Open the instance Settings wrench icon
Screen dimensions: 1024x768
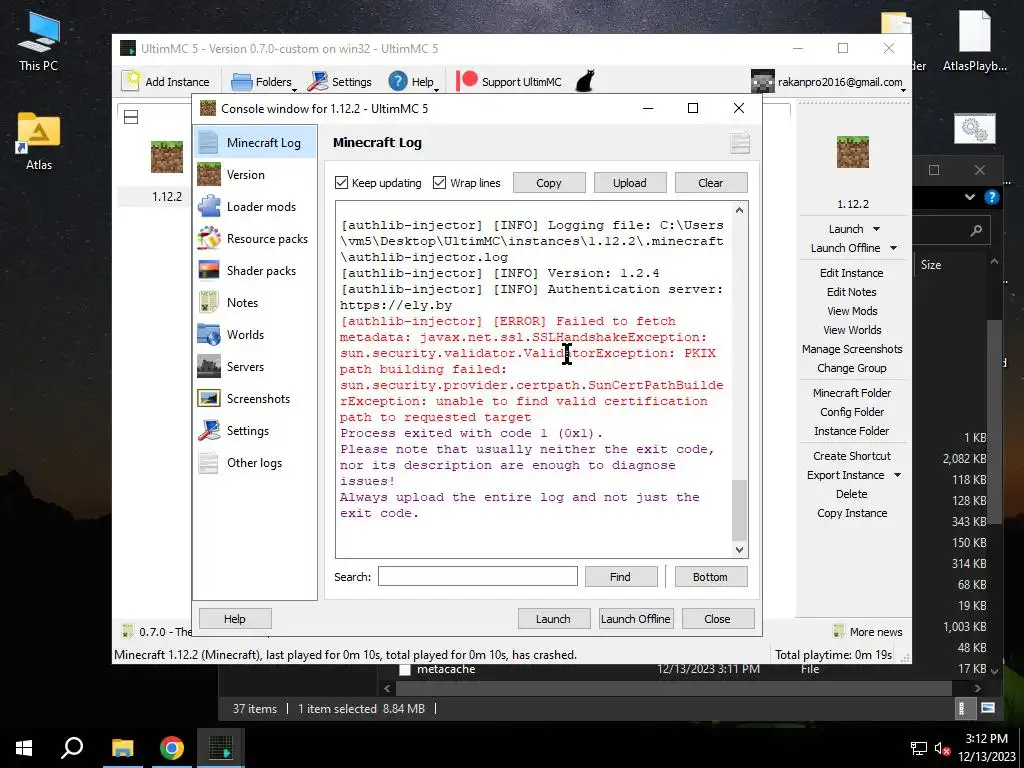(209, 430)
